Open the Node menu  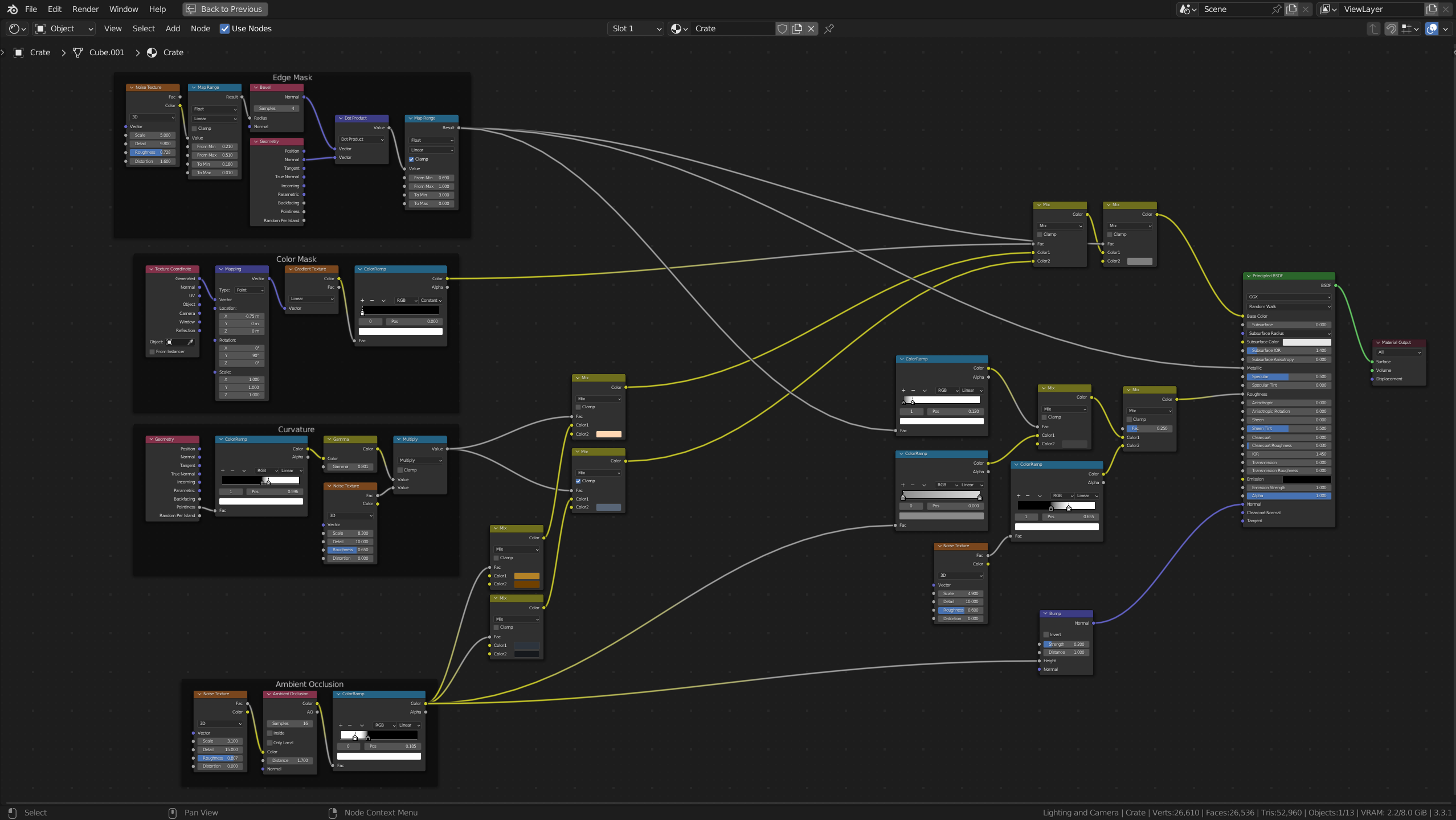[200, 28]
